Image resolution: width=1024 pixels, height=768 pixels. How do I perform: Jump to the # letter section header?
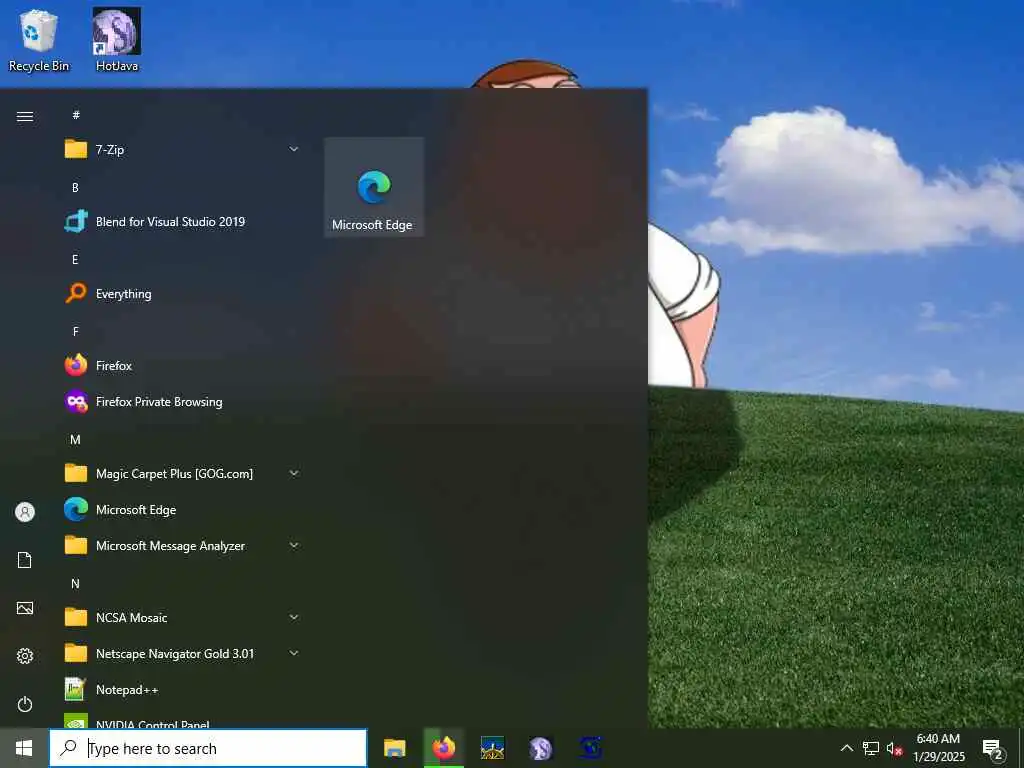pos(76,115)
